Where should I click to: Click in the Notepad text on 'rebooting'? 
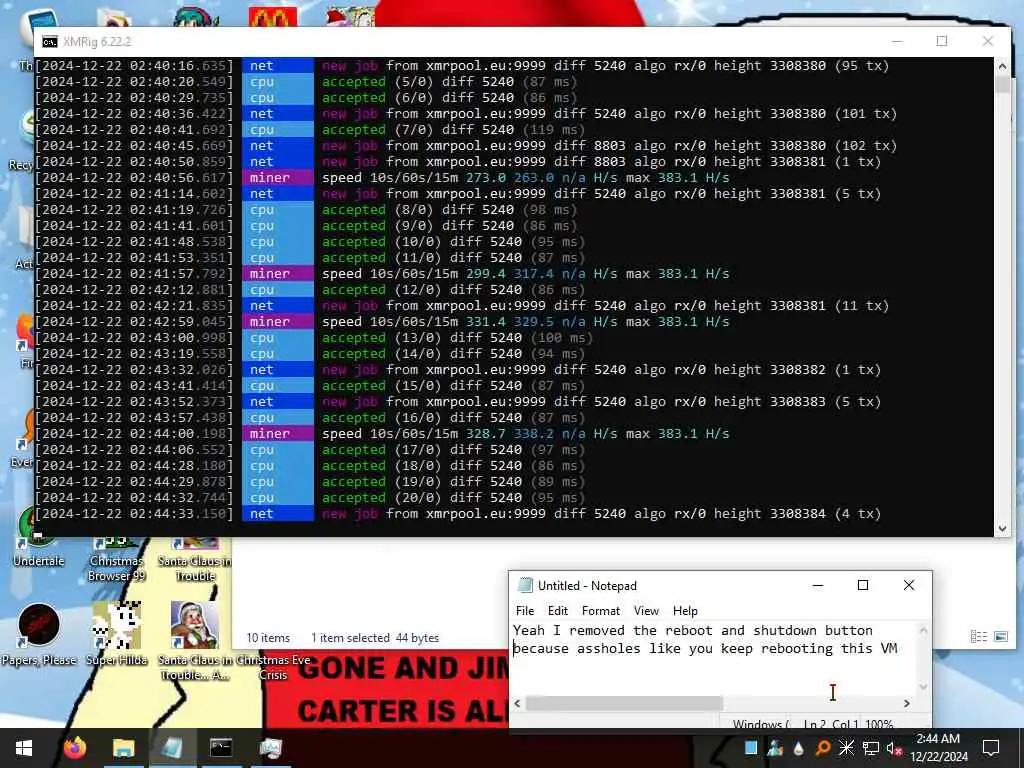click(x=797, y=648)
